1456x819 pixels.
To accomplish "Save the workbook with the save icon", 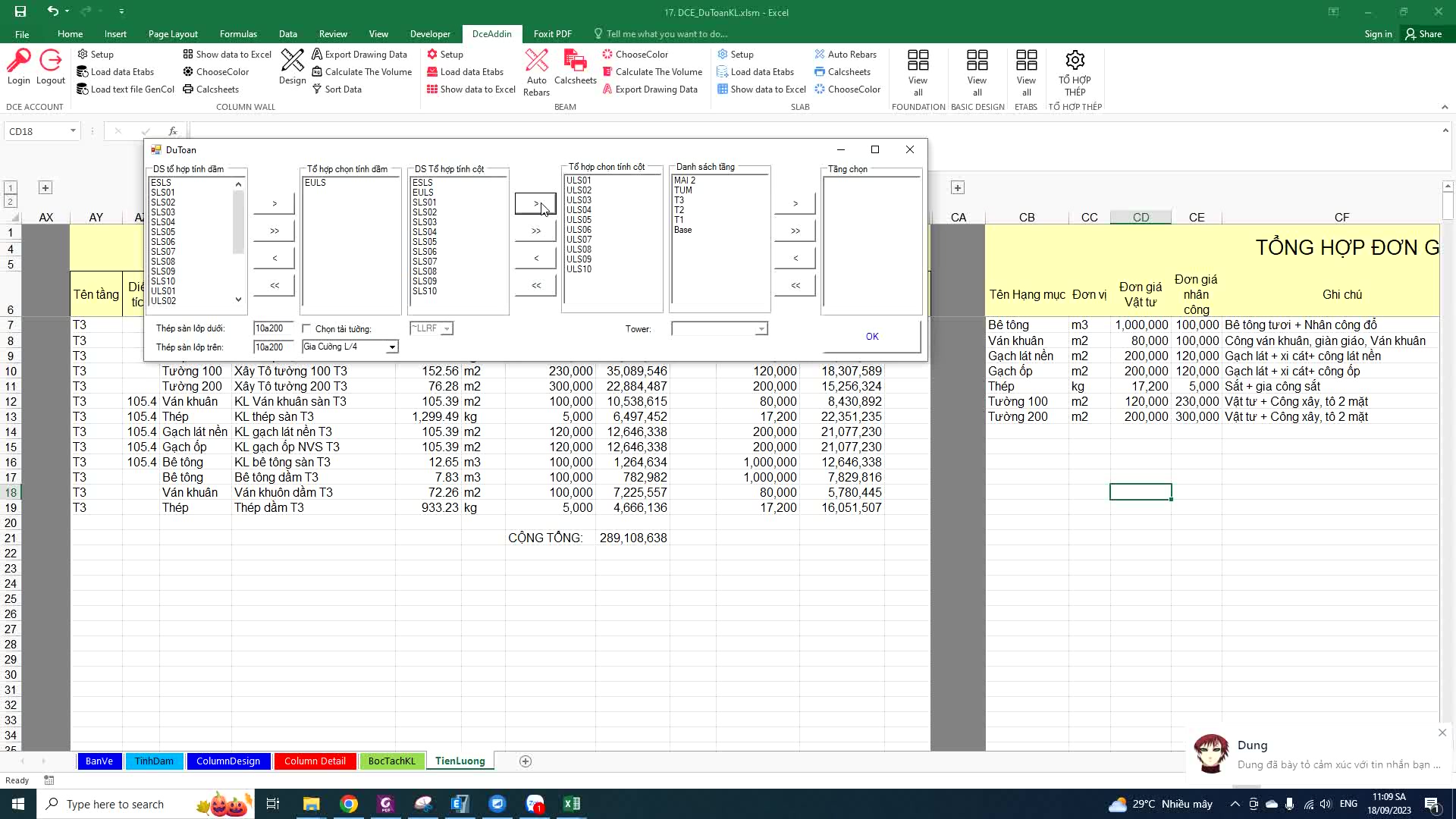I will [20, 11].
